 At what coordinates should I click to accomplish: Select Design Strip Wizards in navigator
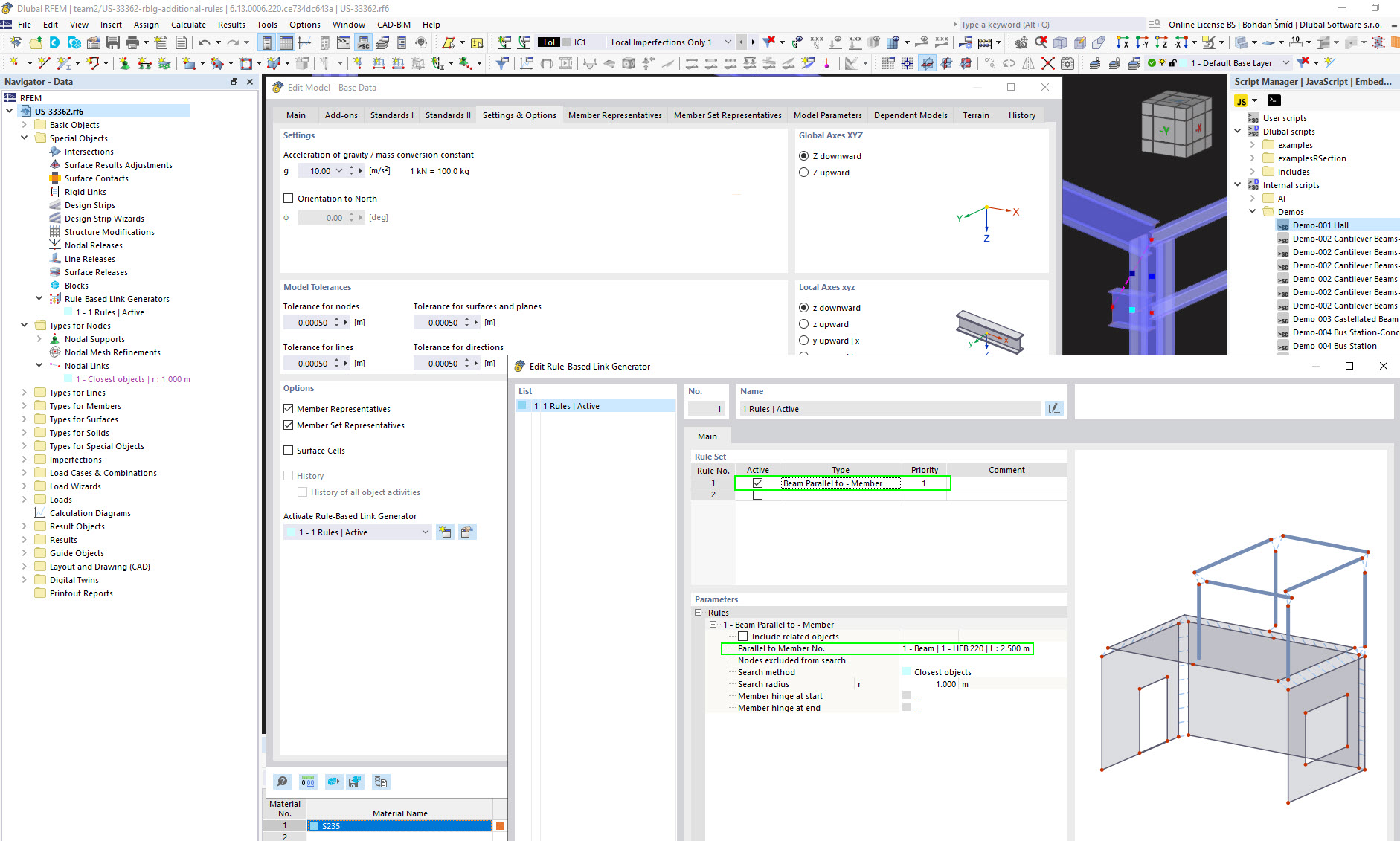click(x=104, y=219)
